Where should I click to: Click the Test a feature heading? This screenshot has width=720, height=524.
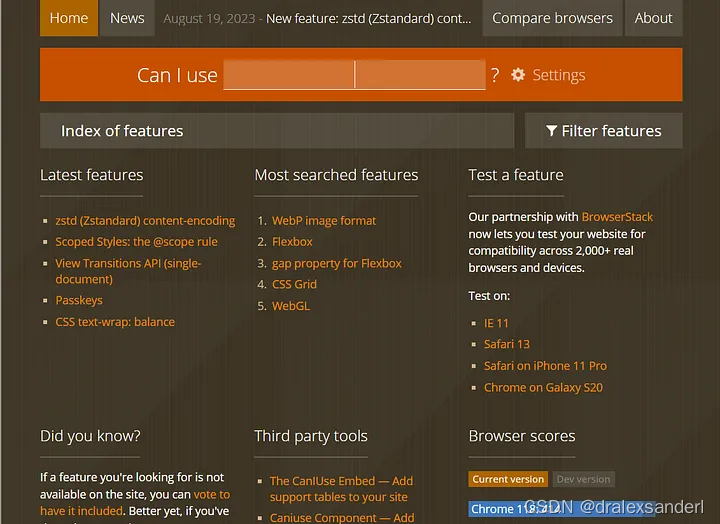coord(516,175)
